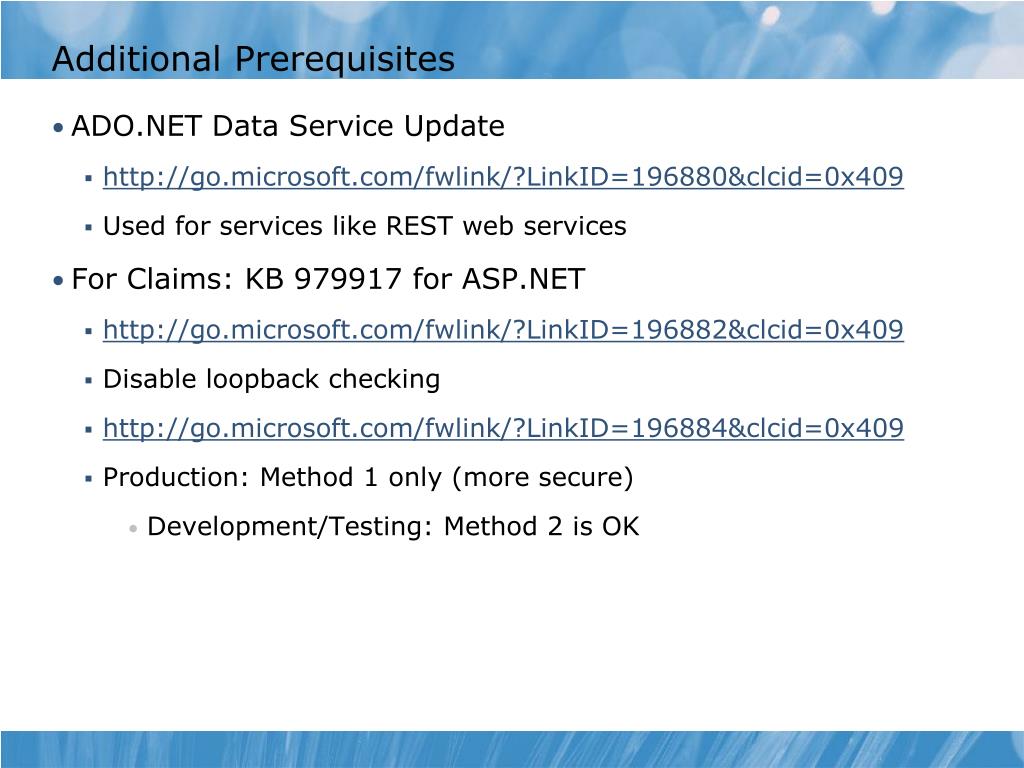Open the LinkID=196880 download link

pos(504,177)
